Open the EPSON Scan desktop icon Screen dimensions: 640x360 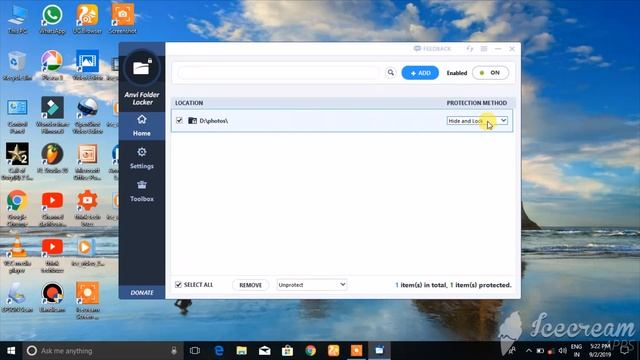tap(17, 297)
